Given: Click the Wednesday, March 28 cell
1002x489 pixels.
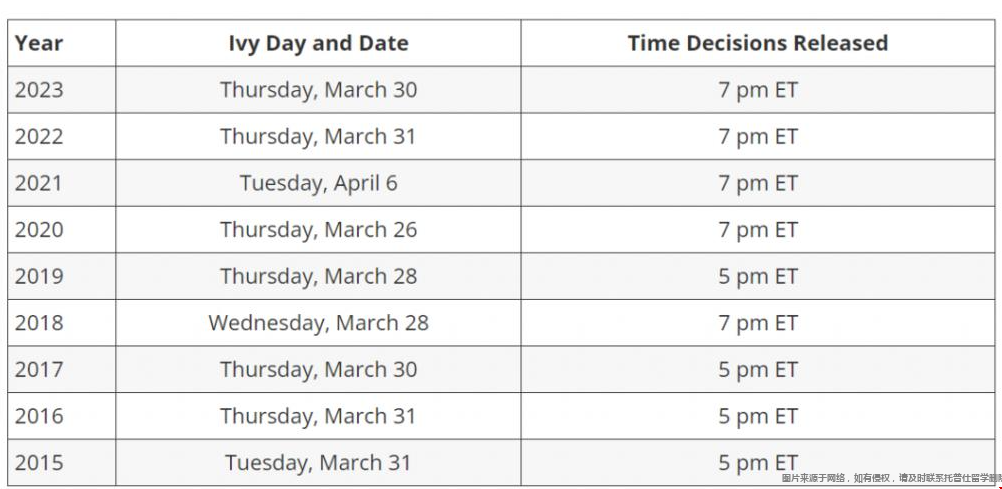Looking at the screenshot, I should pyautogui.click(x=318, y=323).
